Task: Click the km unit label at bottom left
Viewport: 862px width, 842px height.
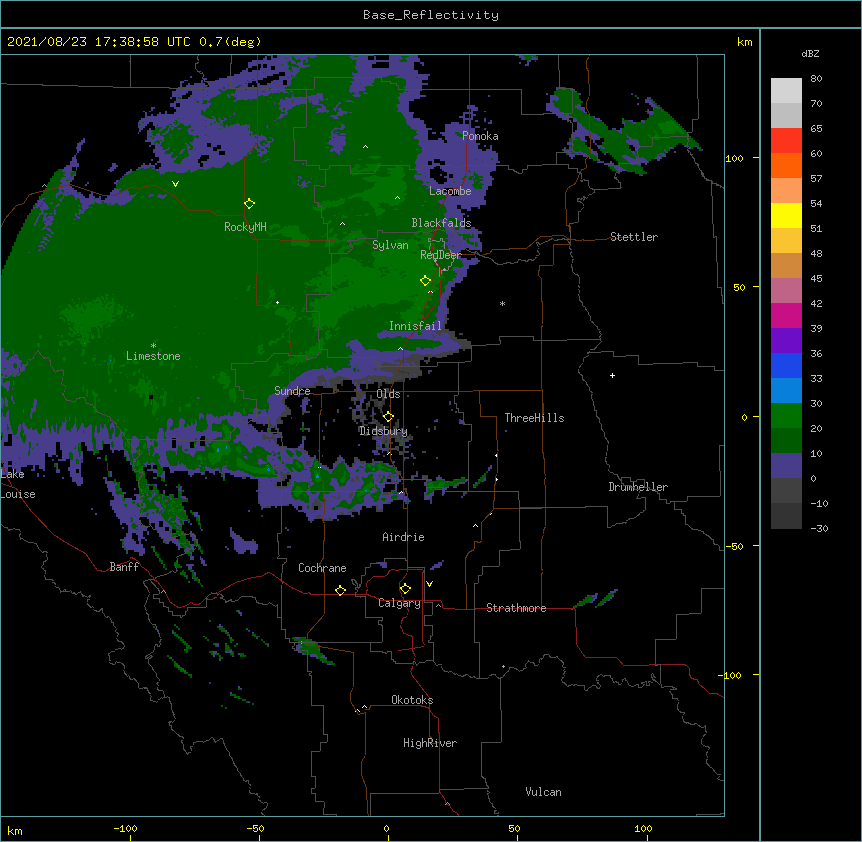Action: tap(14, 831)
